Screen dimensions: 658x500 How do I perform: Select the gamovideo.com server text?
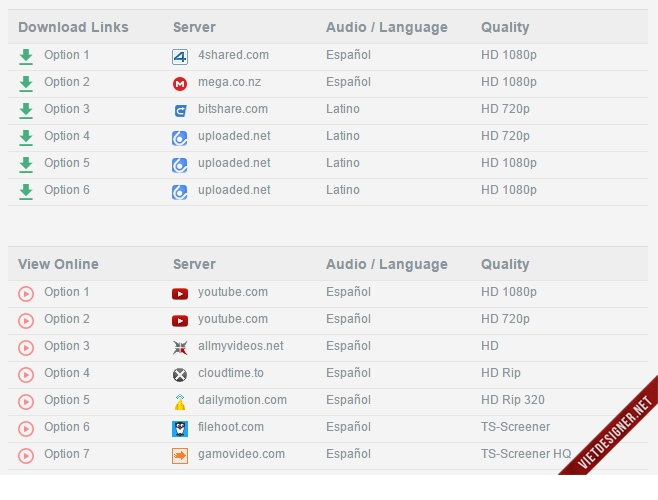[x=241, y=454]
